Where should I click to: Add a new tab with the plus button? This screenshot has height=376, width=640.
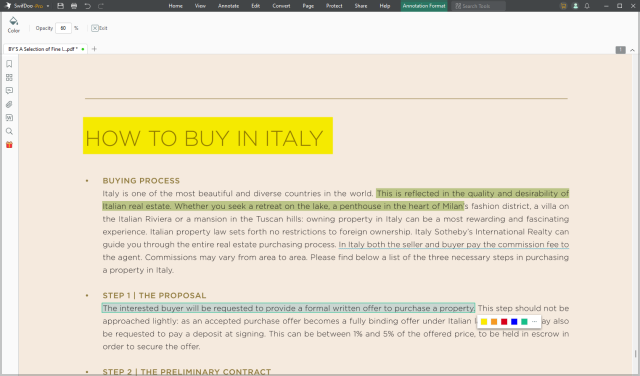point(94,49)
